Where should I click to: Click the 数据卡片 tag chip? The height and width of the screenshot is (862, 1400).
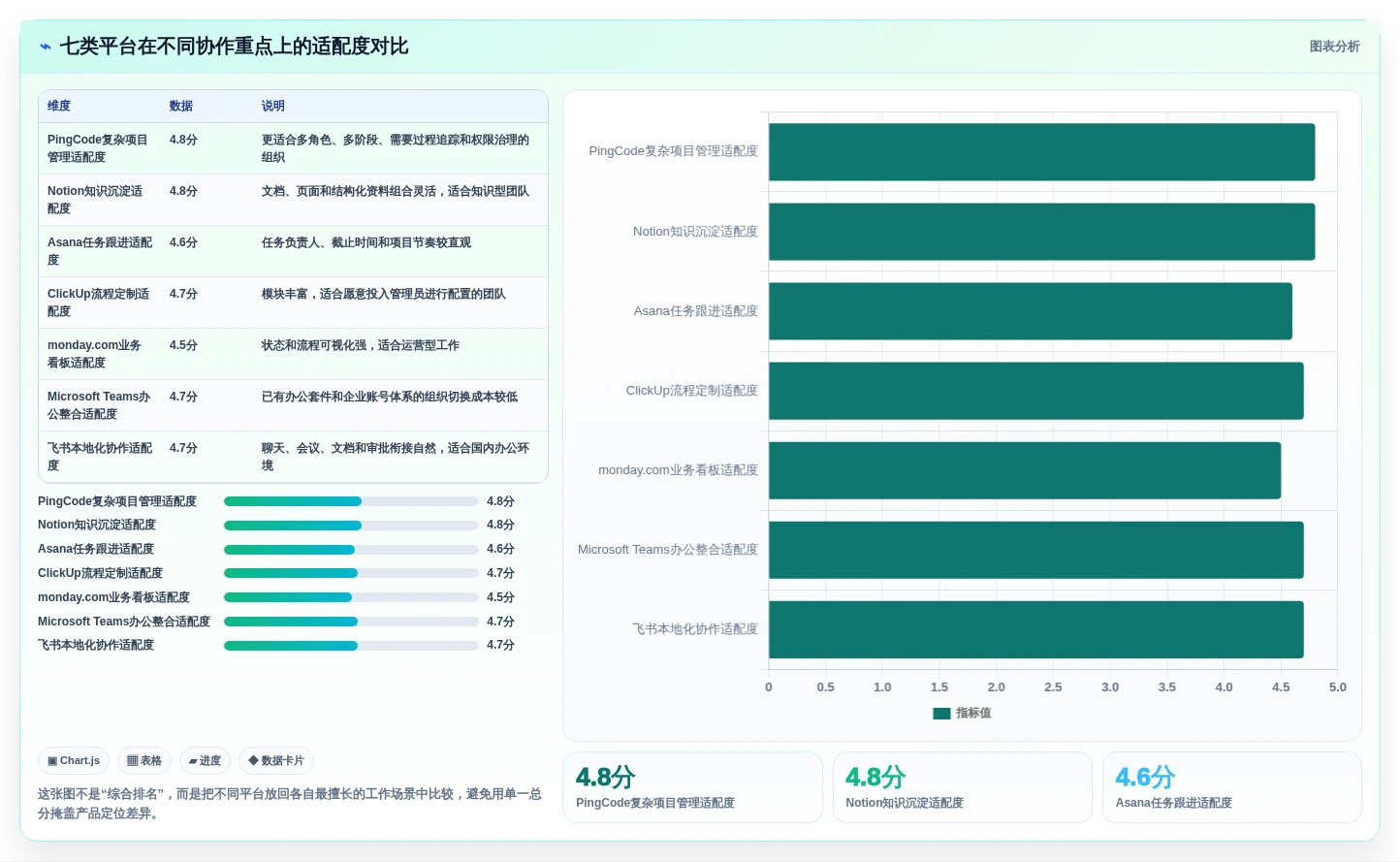(276, 761)
